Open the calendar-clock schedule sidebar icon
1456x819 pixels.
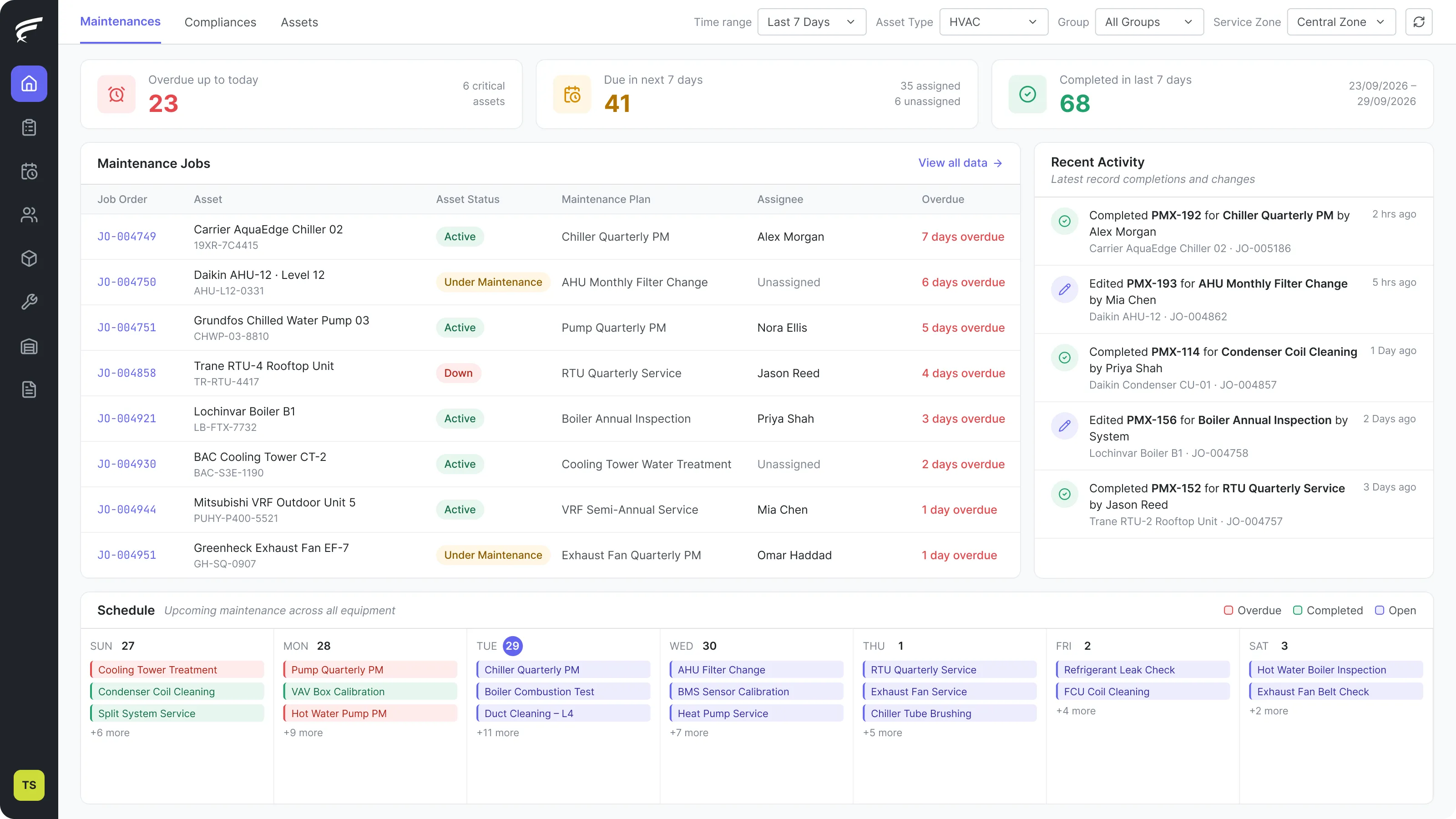click(x=29, y=171)
